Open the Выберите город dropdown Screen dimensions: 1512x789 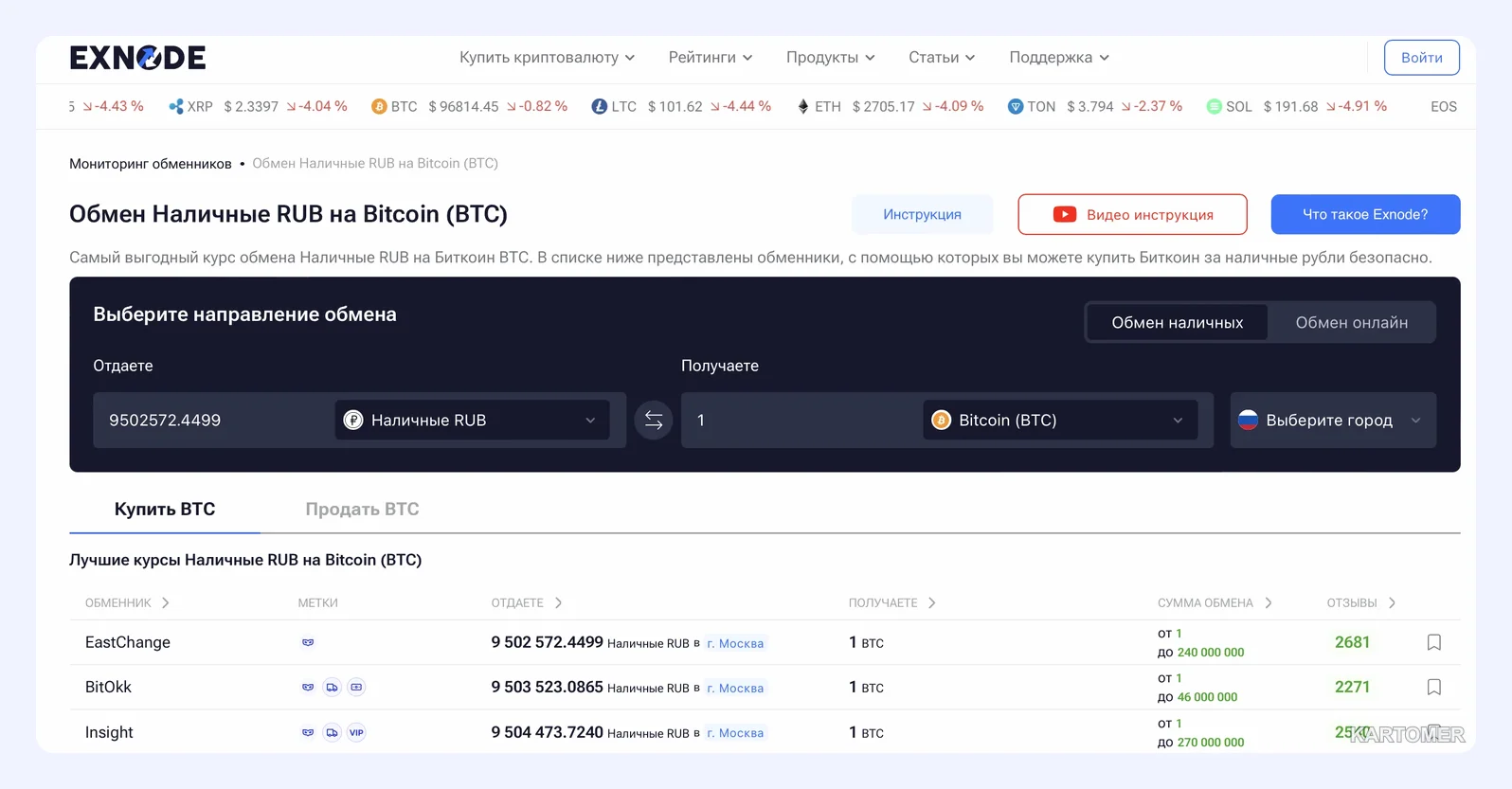click(x=1333, y=421)
